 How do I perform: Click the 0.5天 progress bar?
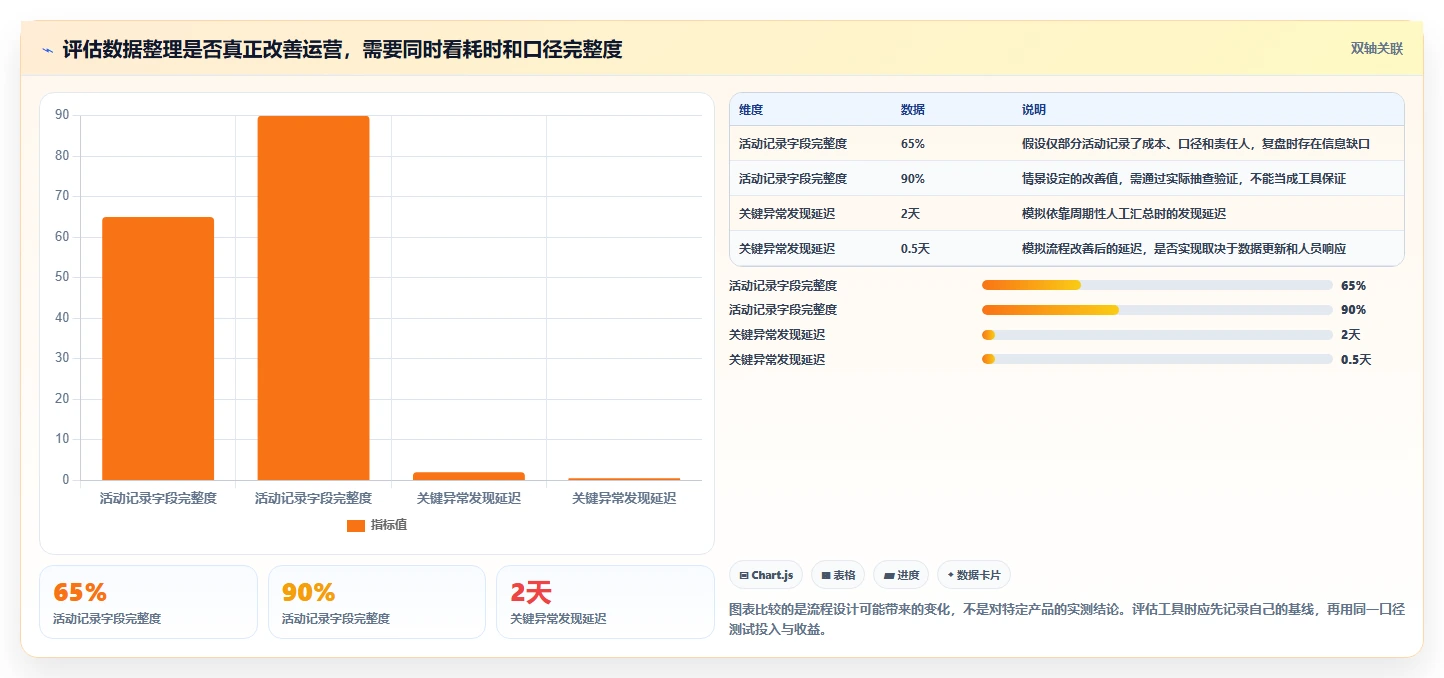click(1157, 359)
